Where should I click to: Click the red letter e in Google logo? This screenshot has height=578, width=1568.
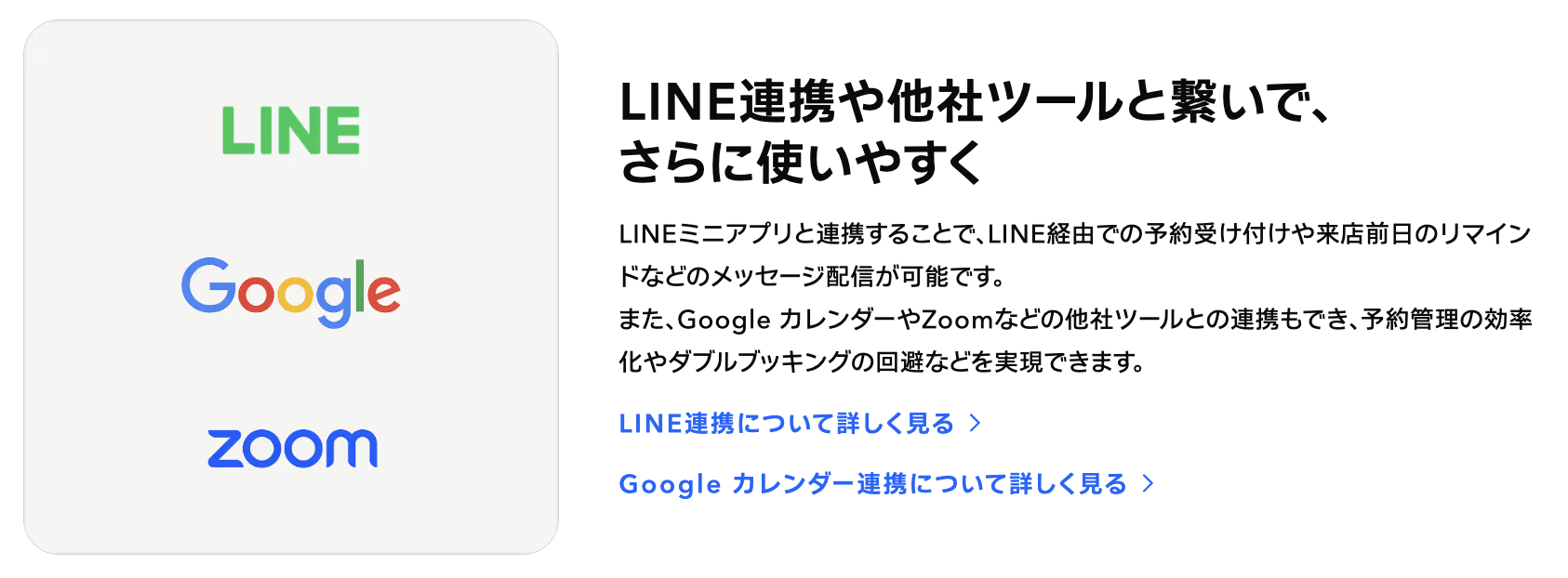[x=384, y=294]
